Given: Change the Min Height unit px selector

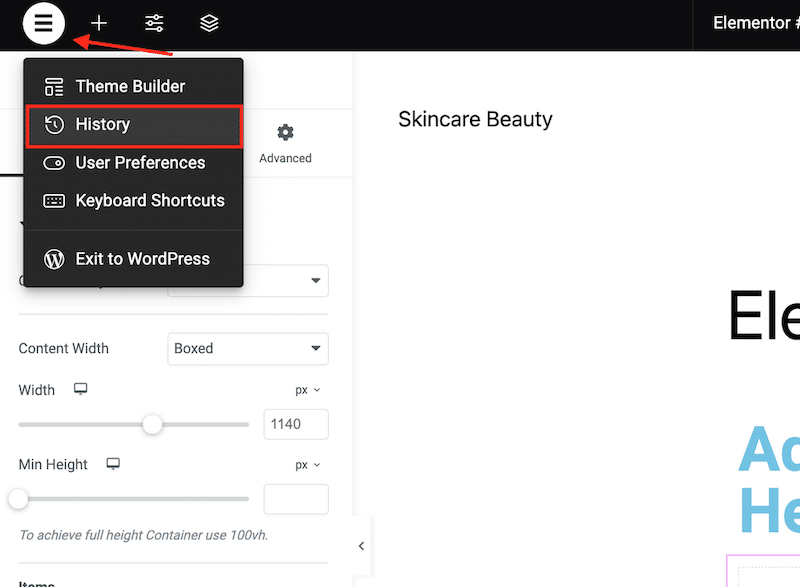Looking at the screenshot, I should (308, 465).
